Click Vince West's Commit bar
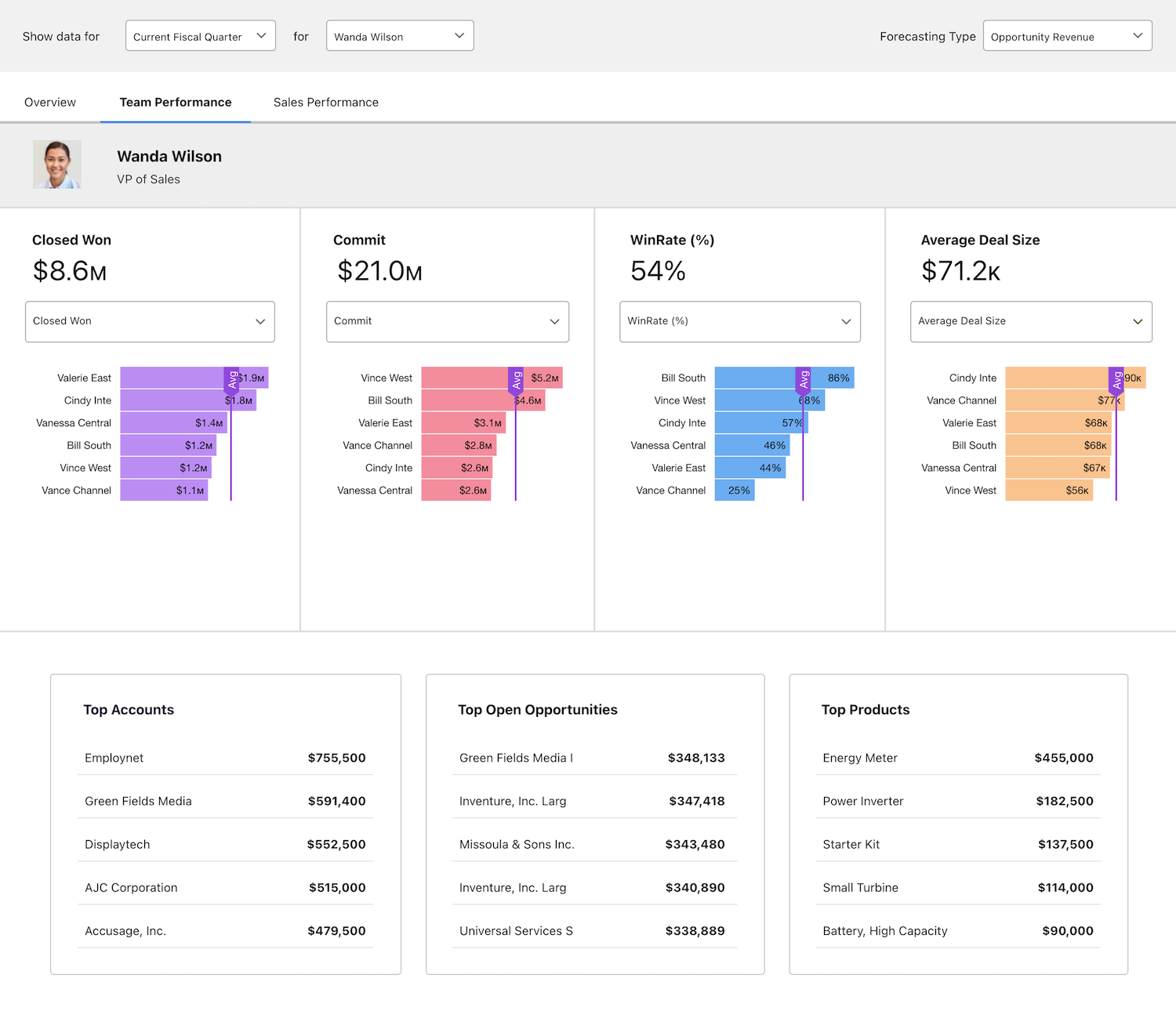 (470, 377)
